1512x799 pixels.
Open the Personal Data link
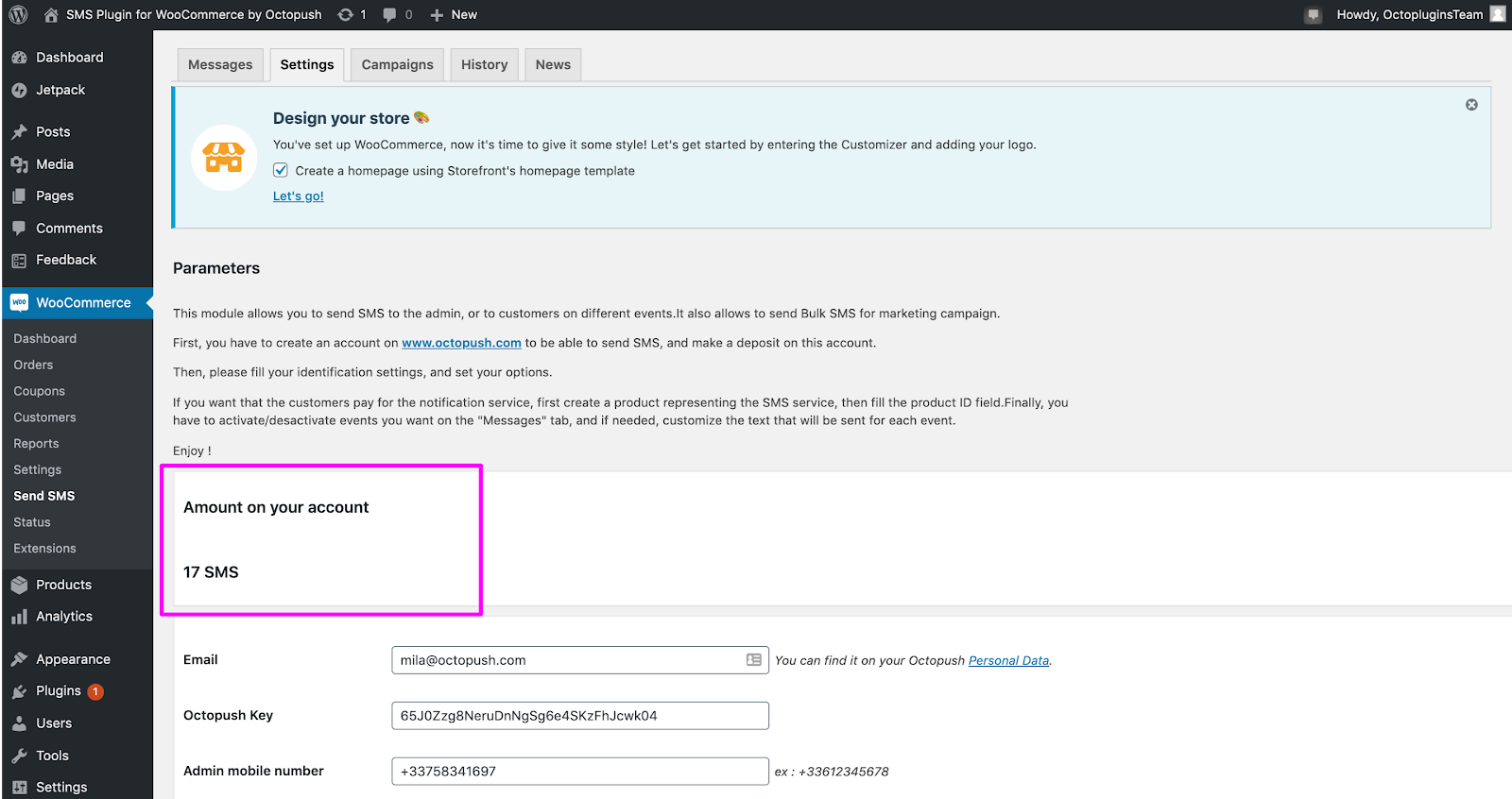tap(1008, 661)
